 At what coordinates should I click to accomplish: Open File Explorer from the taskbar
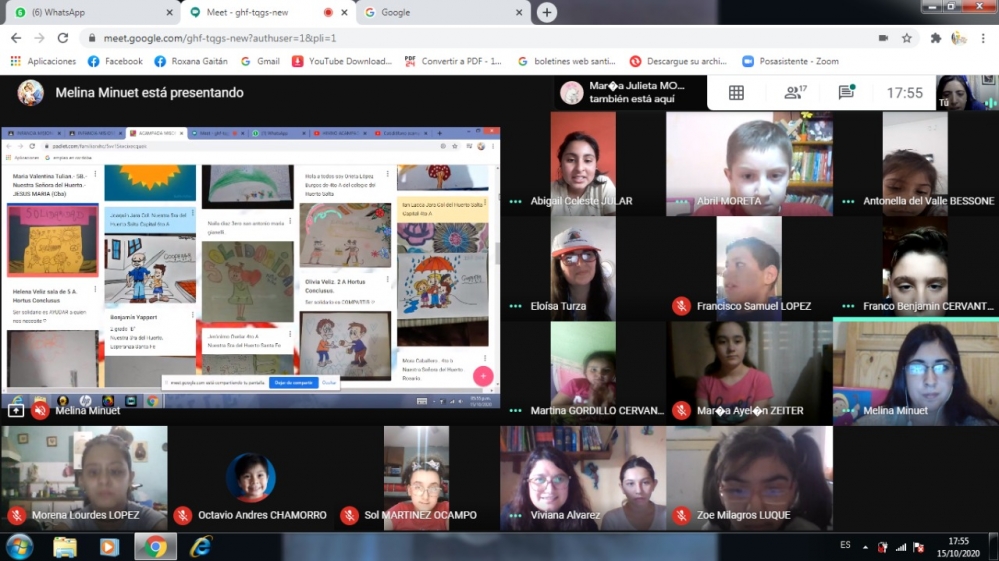pyautogui.click(x=65, y=547)
